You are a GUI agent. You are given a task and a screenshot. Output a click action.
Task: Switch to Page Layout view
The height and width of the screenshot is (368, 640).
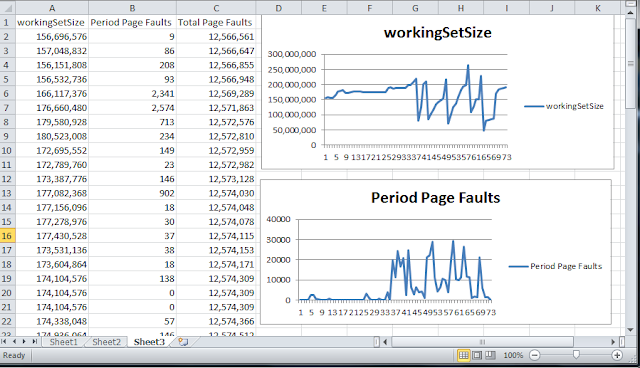[477, 355]
